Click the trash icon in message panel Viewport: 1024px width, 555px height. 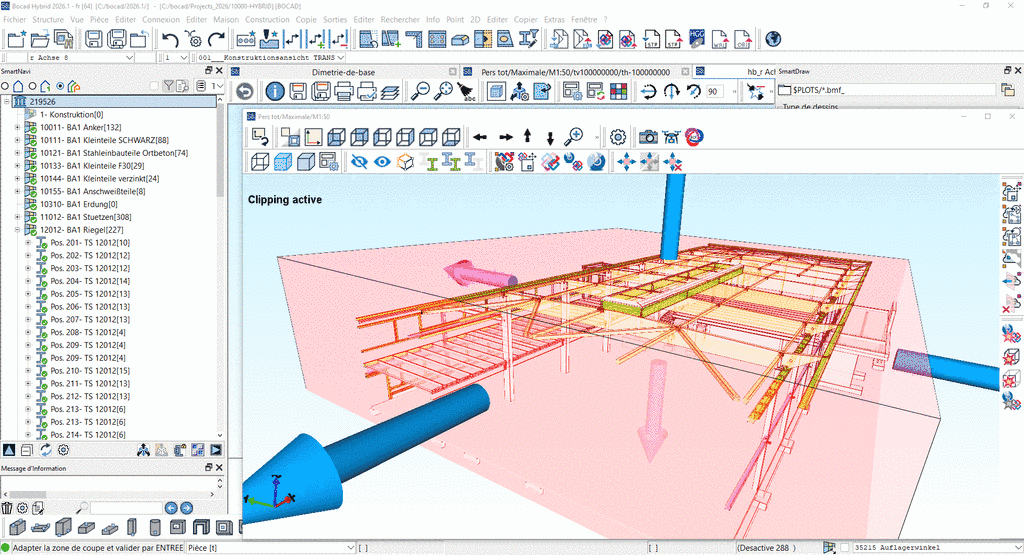[x=7, y=508]
